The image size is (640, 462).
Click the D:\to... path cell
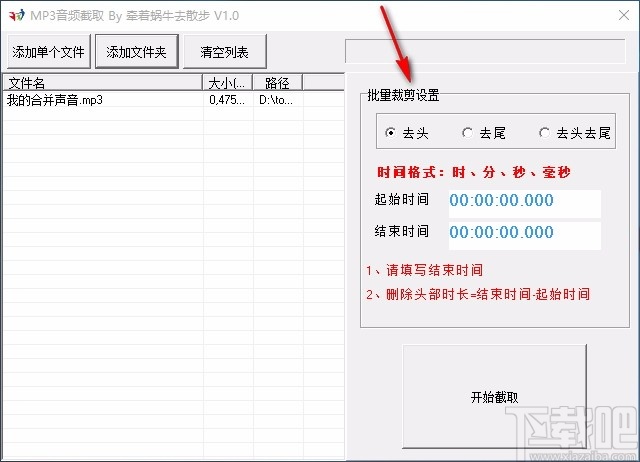[x=276, y=100]
